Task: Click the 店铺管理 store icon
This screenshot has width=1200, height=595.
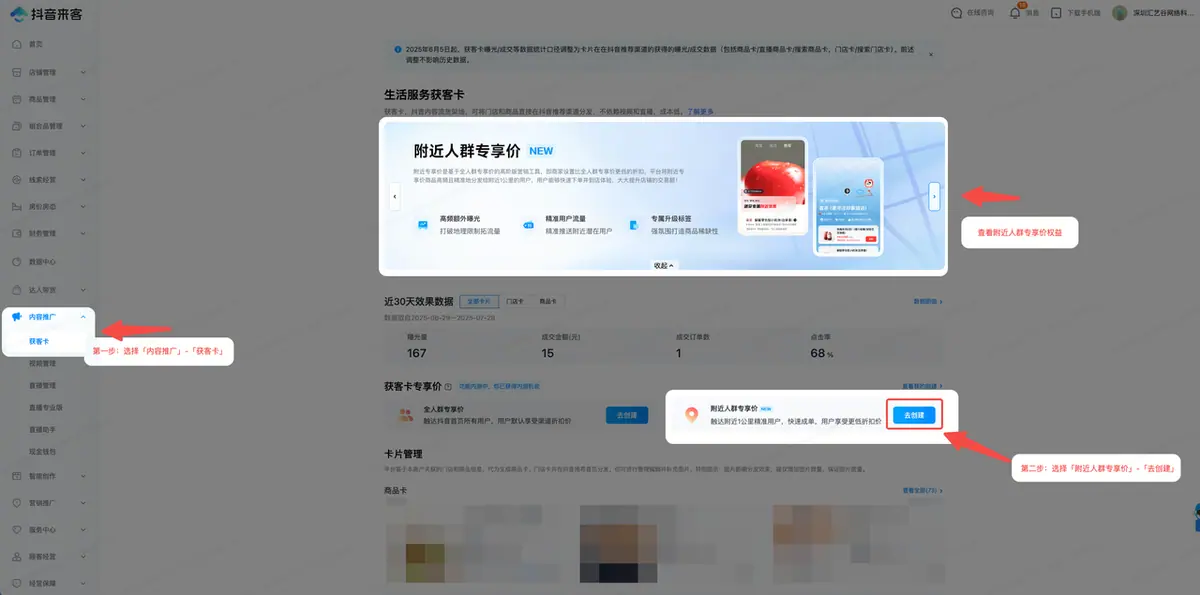Action: pyautogui.click(x=17, y=72)
